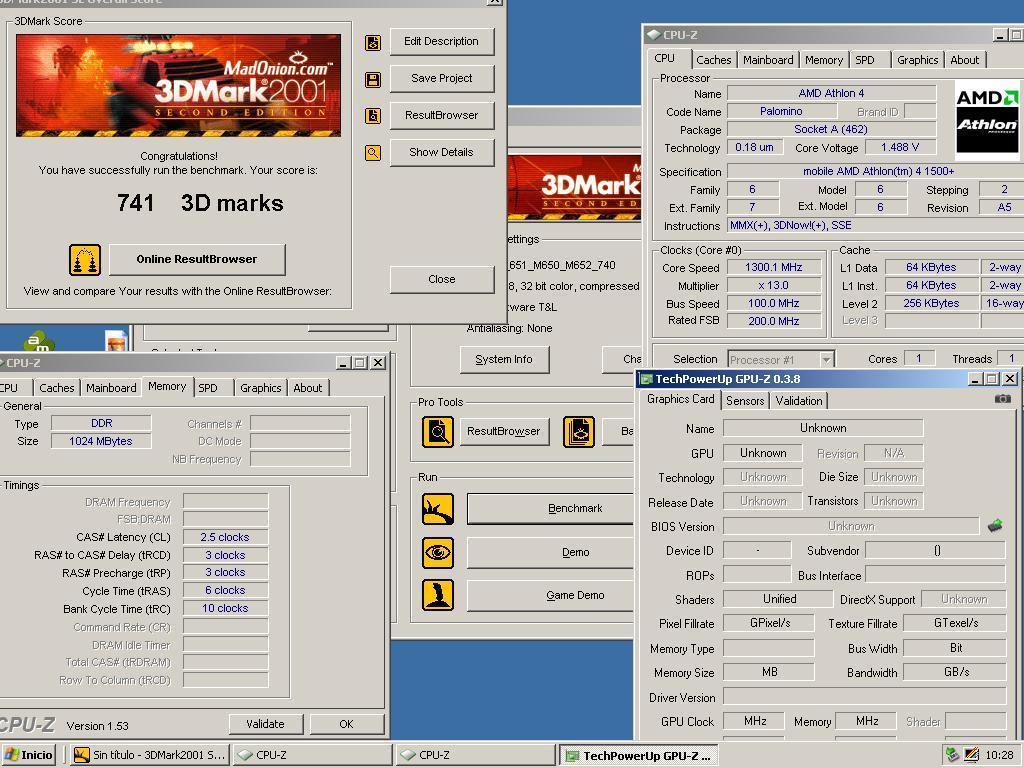The height and width of the screenshot is (768, 1024).
Task: Switch to Sensors tab in GPU-Z
Action: [744, 401]
